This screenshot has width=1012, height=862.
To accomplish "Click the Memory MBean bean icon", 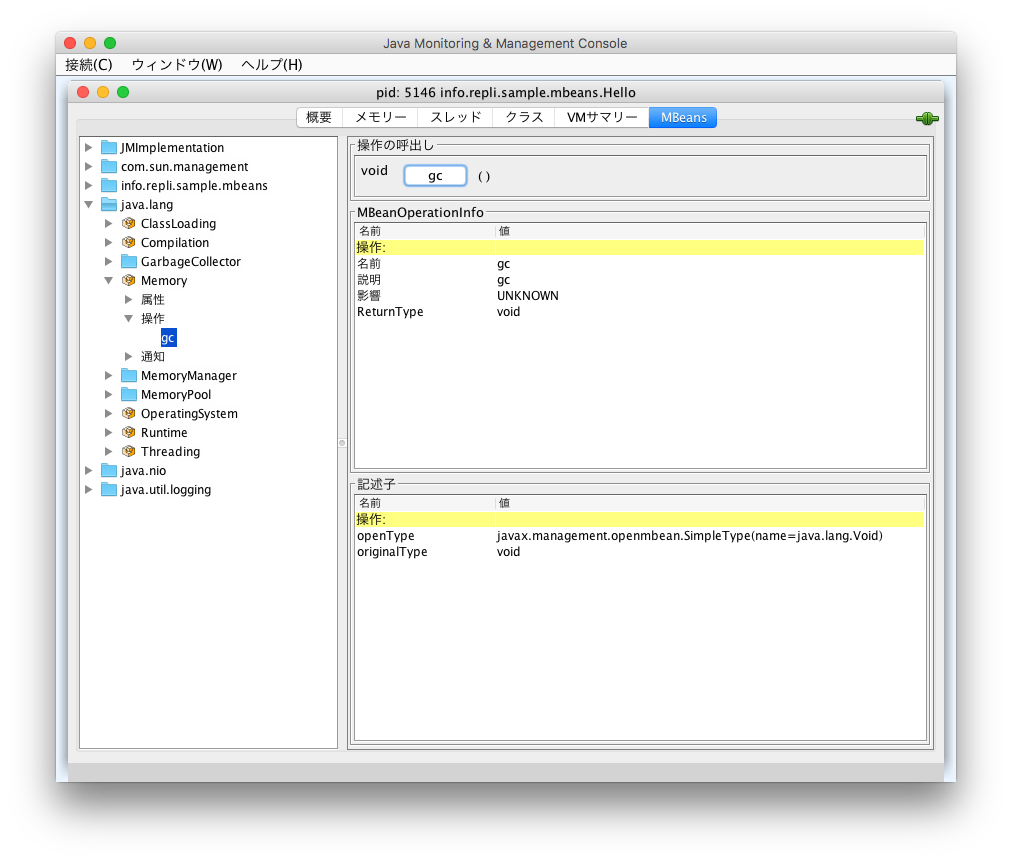I will [128, 280].
